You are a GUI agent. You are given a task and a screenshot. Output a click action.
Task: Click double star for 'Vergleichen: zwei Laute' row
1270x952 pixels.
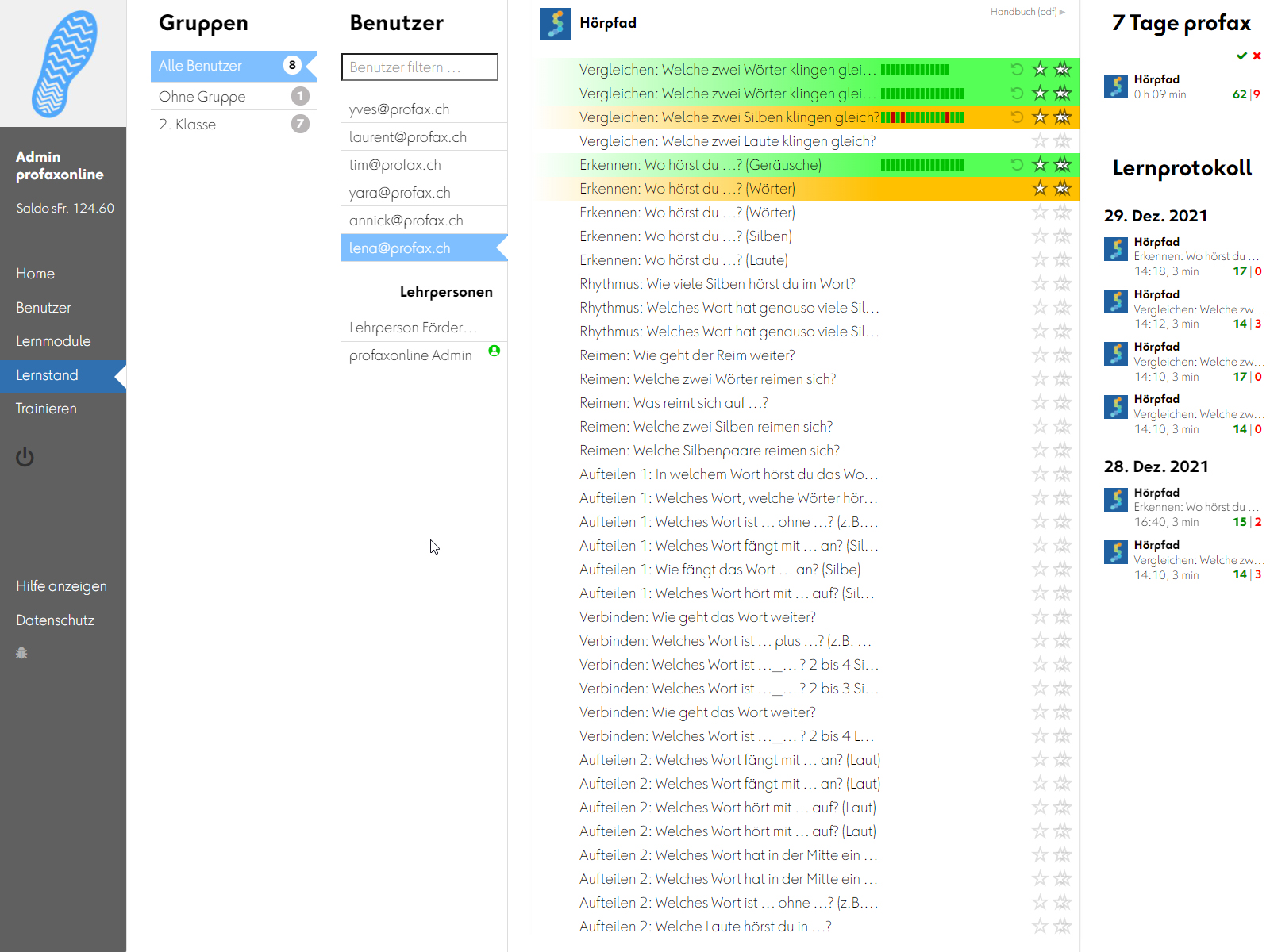(x=1063, y=141)
